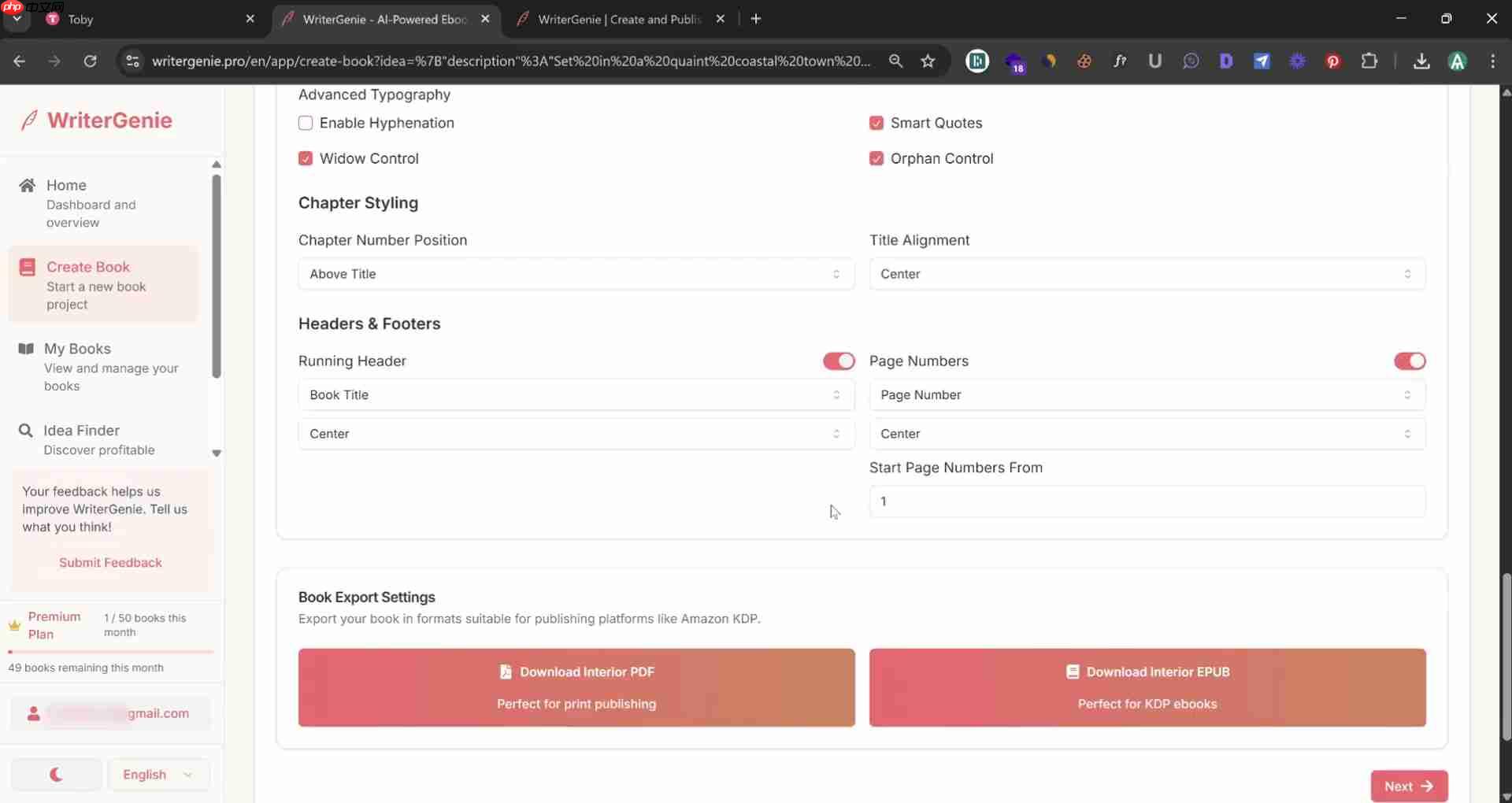Click the gmail.com account button
Viewport: 1512px width, 803px height.
[x=110, y=713]
